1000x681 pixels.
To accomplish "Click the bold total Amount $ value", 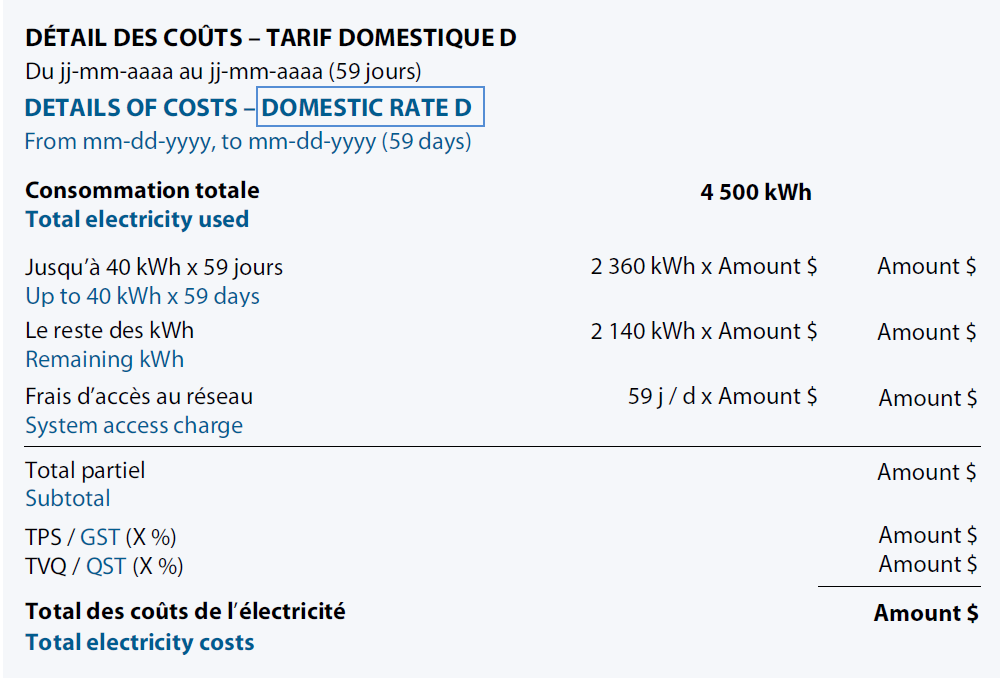I will [926, 614].
